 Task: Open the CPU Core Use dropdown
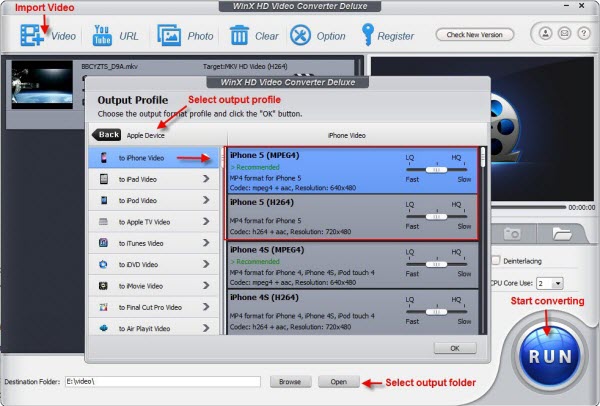pos(558,284)
